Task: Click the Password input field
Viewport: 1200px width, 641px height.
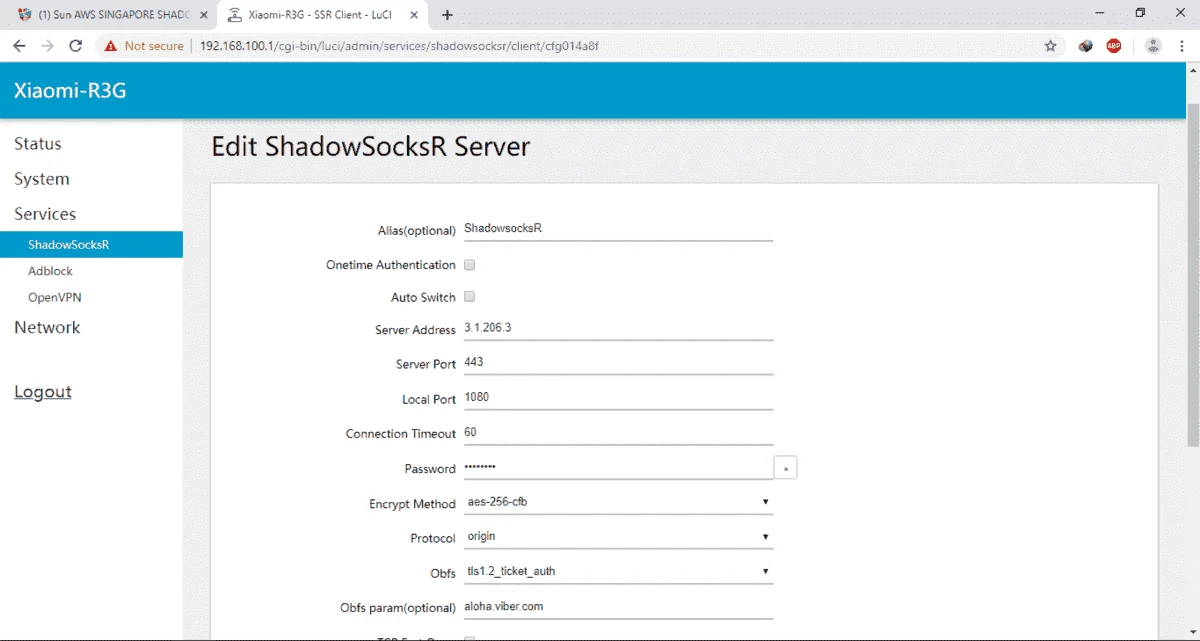Action: 618,467
